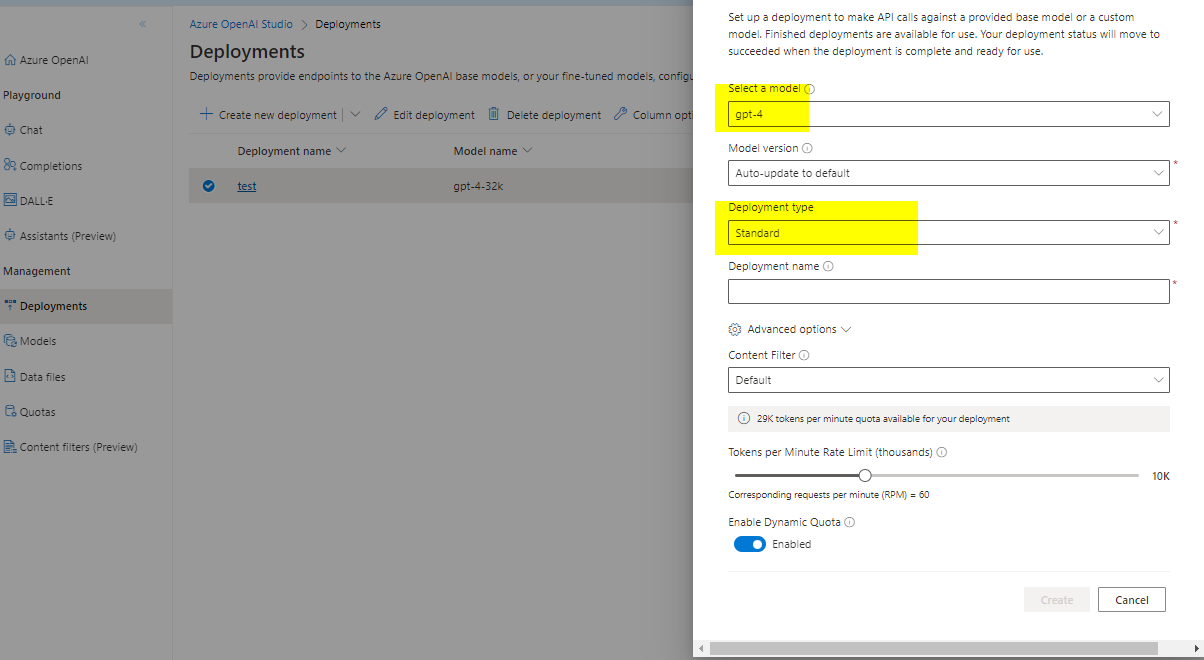Open the Quotas page icon
This screenshot has width=1204, height=660.
(x=10, y=411)
